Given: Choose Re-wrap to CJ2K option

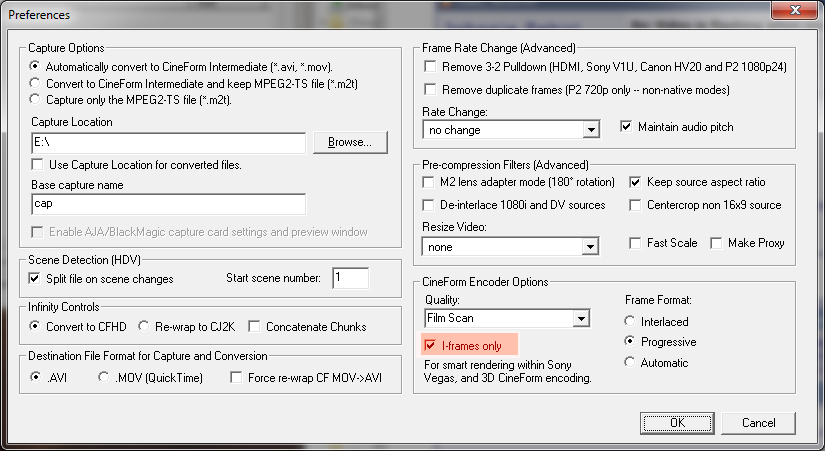Looking at the screenshot, I should 143,326.
